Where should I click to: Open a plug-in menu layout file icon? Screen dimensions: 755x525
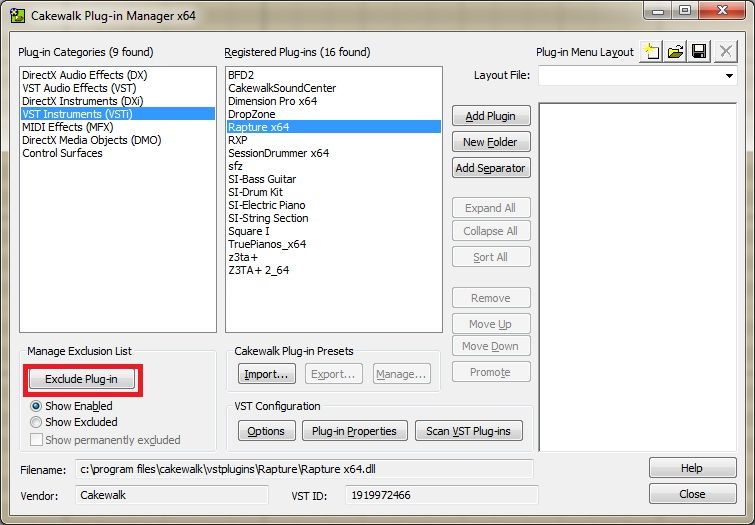coord(675,51)
